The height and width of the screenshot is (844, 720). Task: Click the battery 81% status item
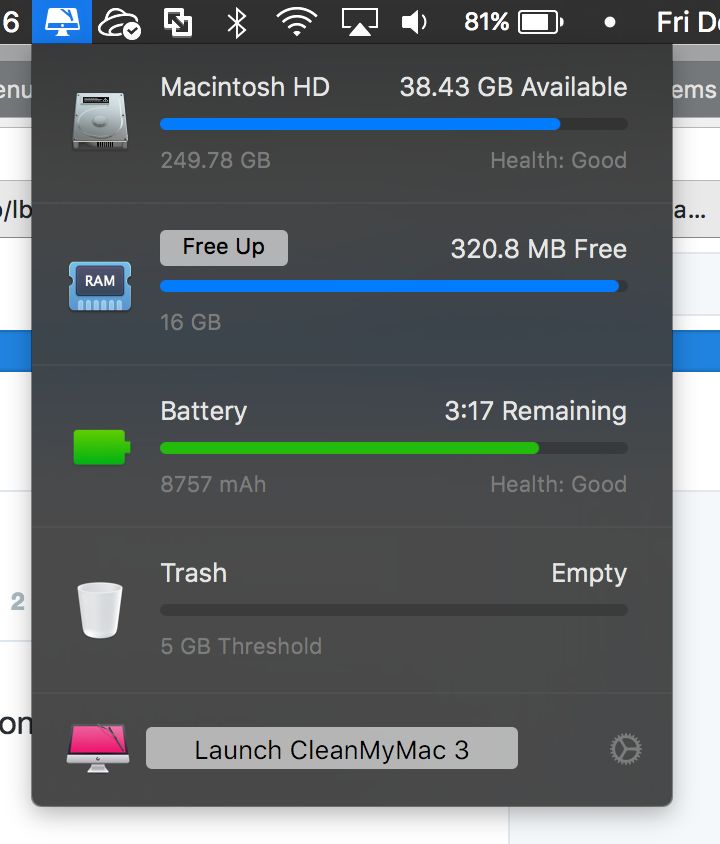tap(513, 23)
